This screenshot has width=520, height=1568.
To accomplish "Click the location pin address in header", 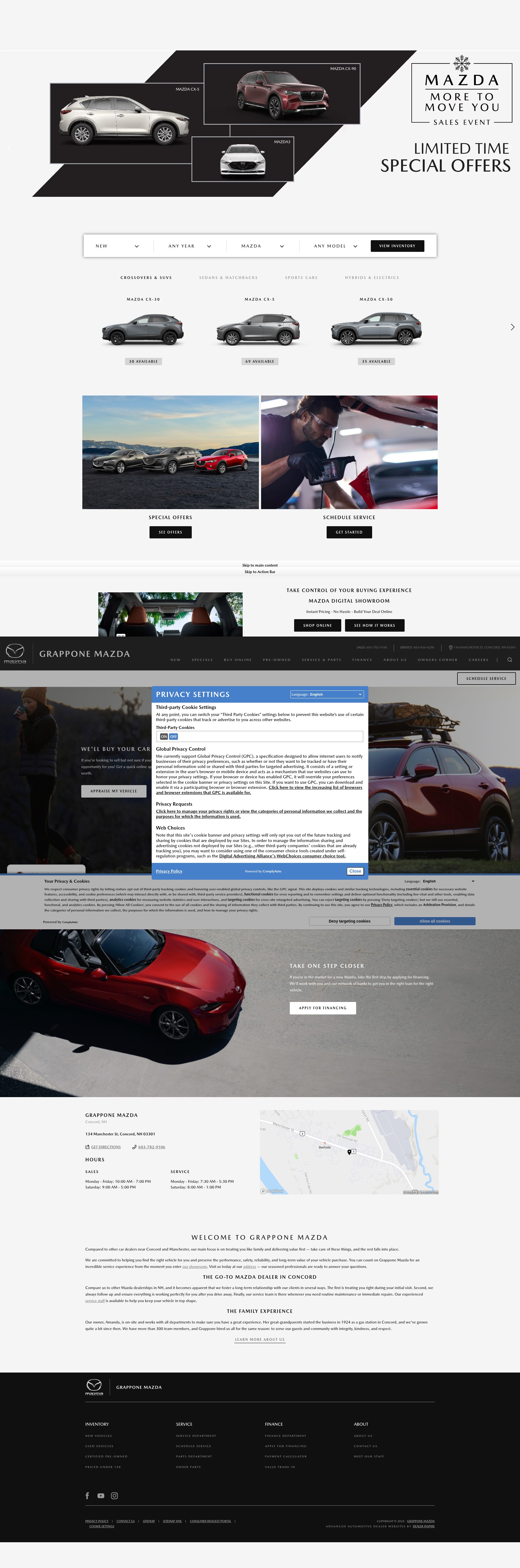I will (x=482, y=648).
